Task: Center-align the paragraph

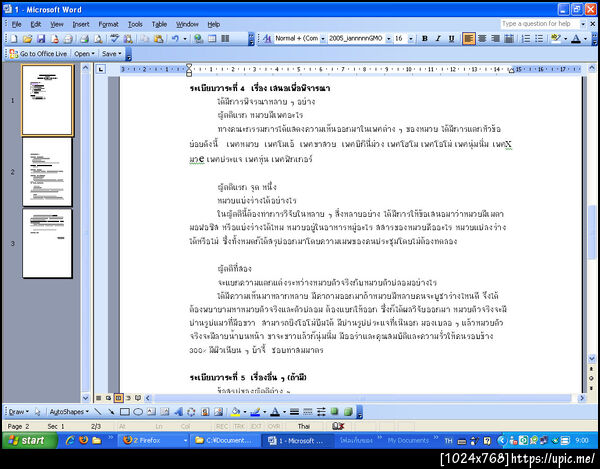Action: pos(482,39)
